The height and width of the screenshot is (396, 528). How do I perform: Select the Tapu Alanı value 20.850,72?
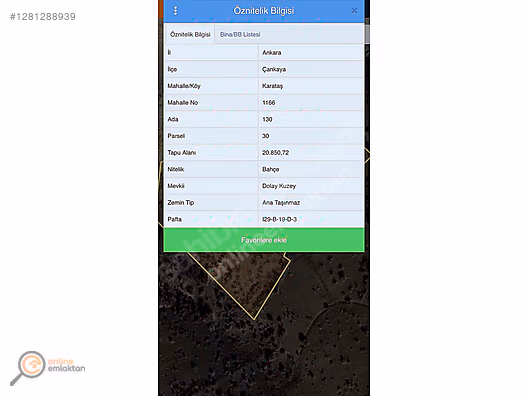[311, 153]
